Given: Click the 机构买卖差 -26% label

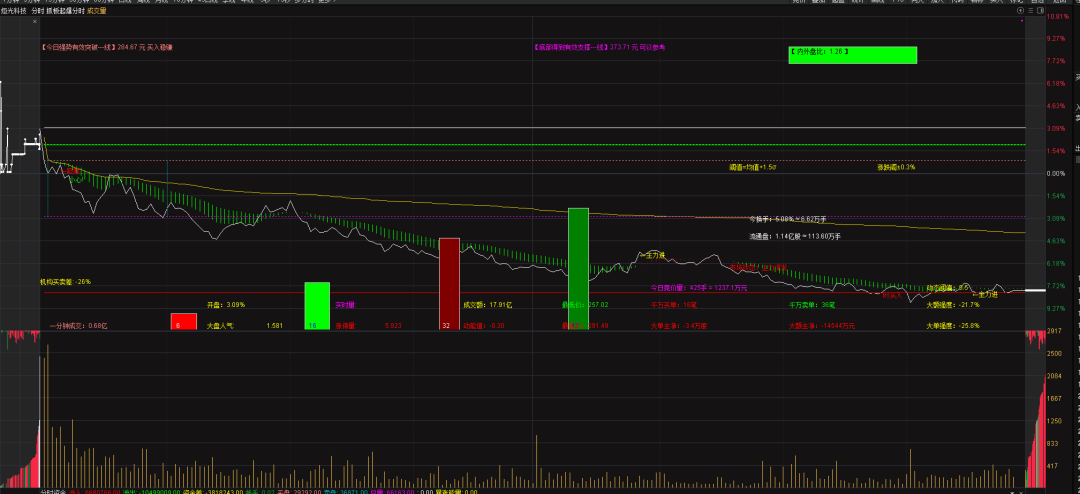Looking at the screenshot, I should coord(66,282).
